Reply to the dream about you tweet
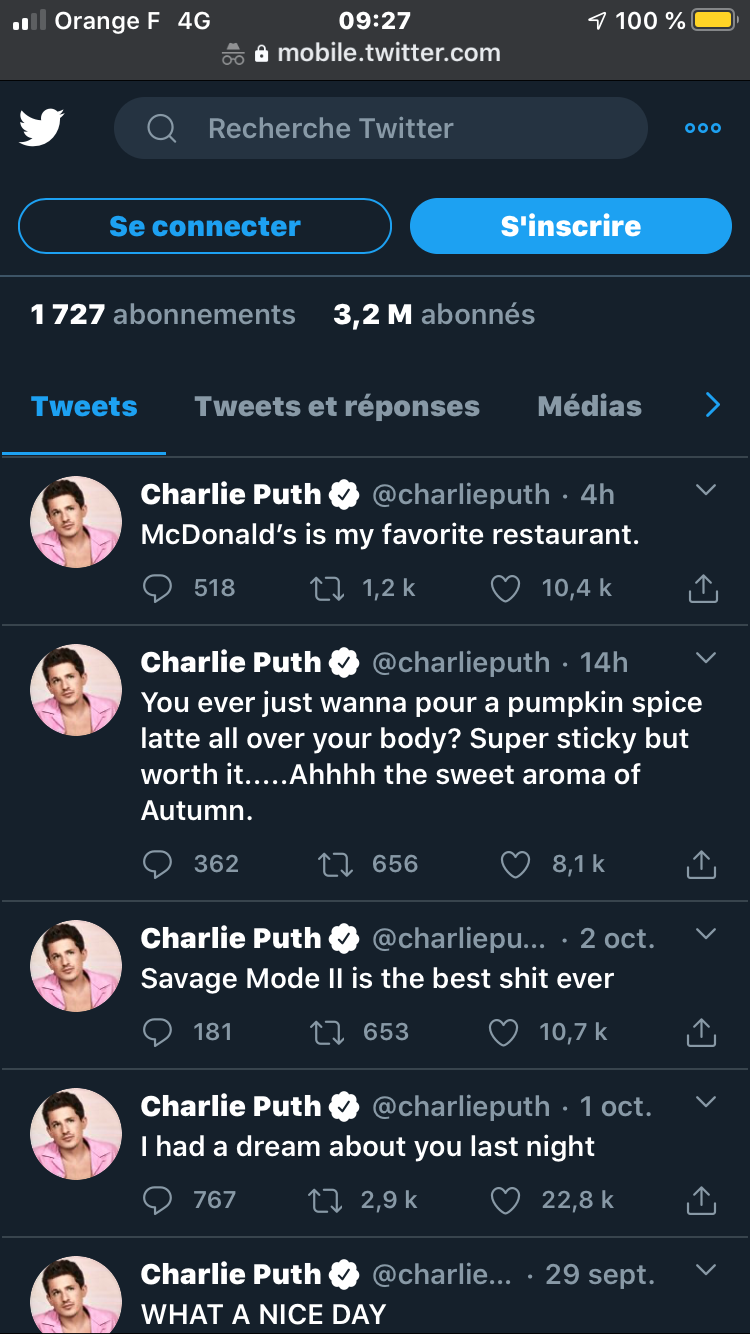 (158, 1200)
